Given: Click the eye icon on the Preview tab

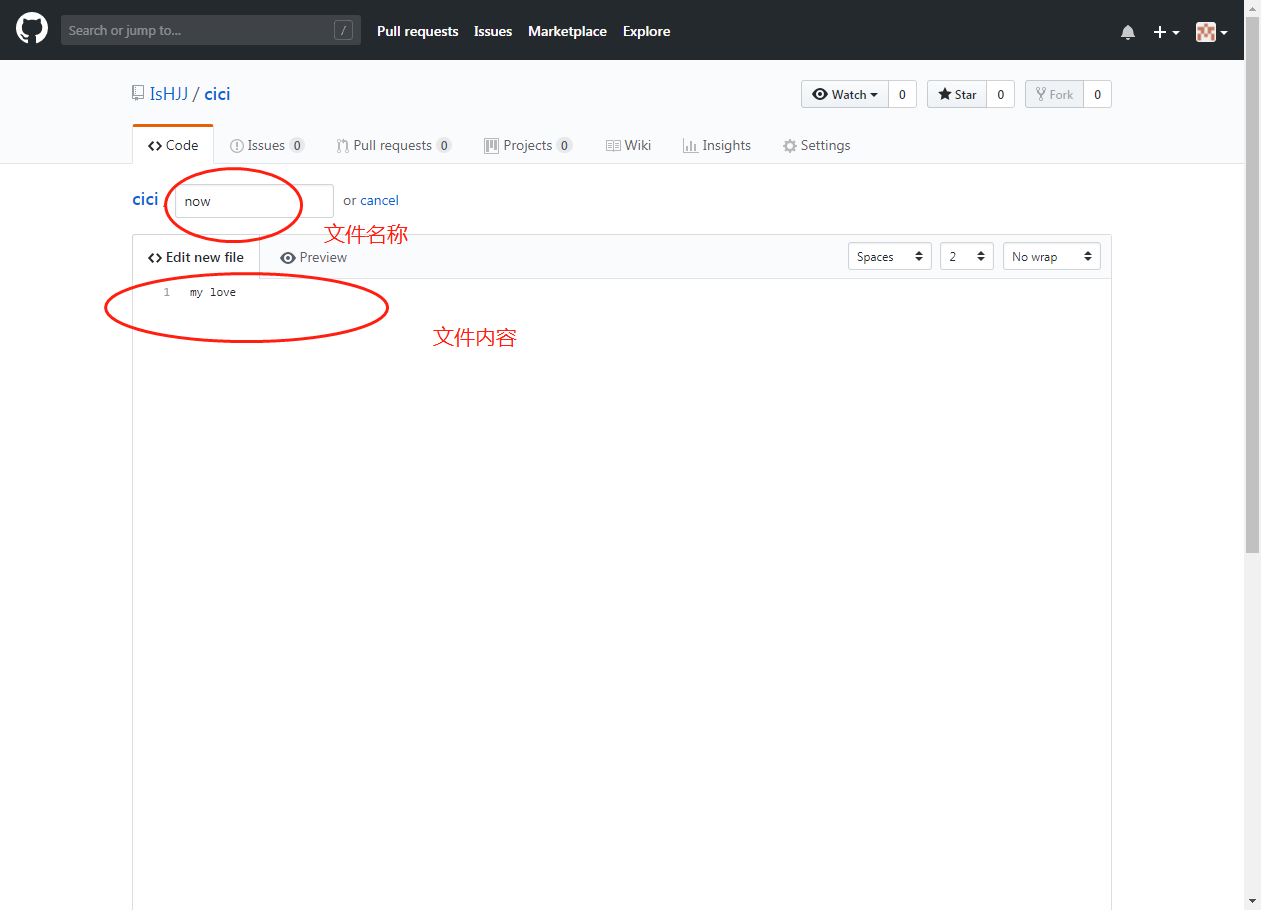Looking at the screenshot, I should click(x=288, y=258).
